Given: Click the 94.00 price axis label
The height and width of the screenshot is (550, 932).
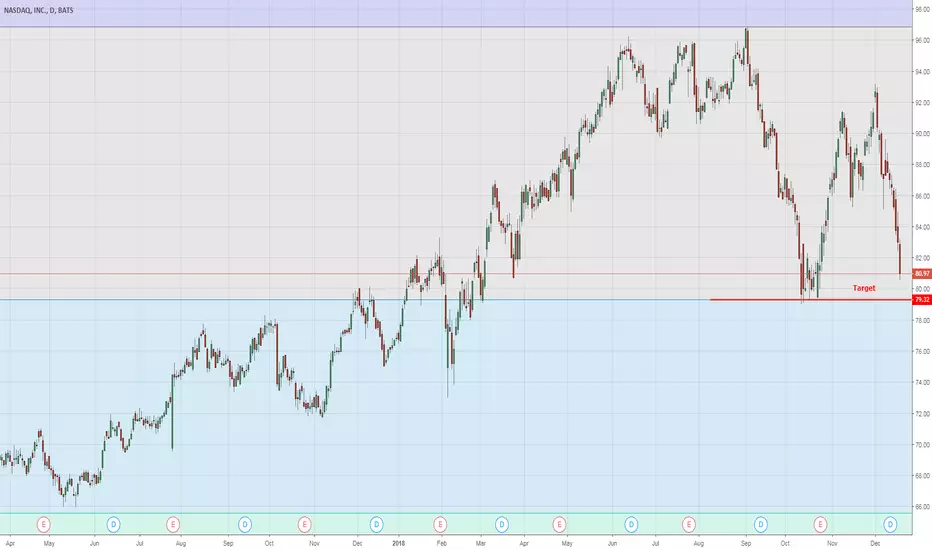Looking at the screenshot, I should (922, 71).
